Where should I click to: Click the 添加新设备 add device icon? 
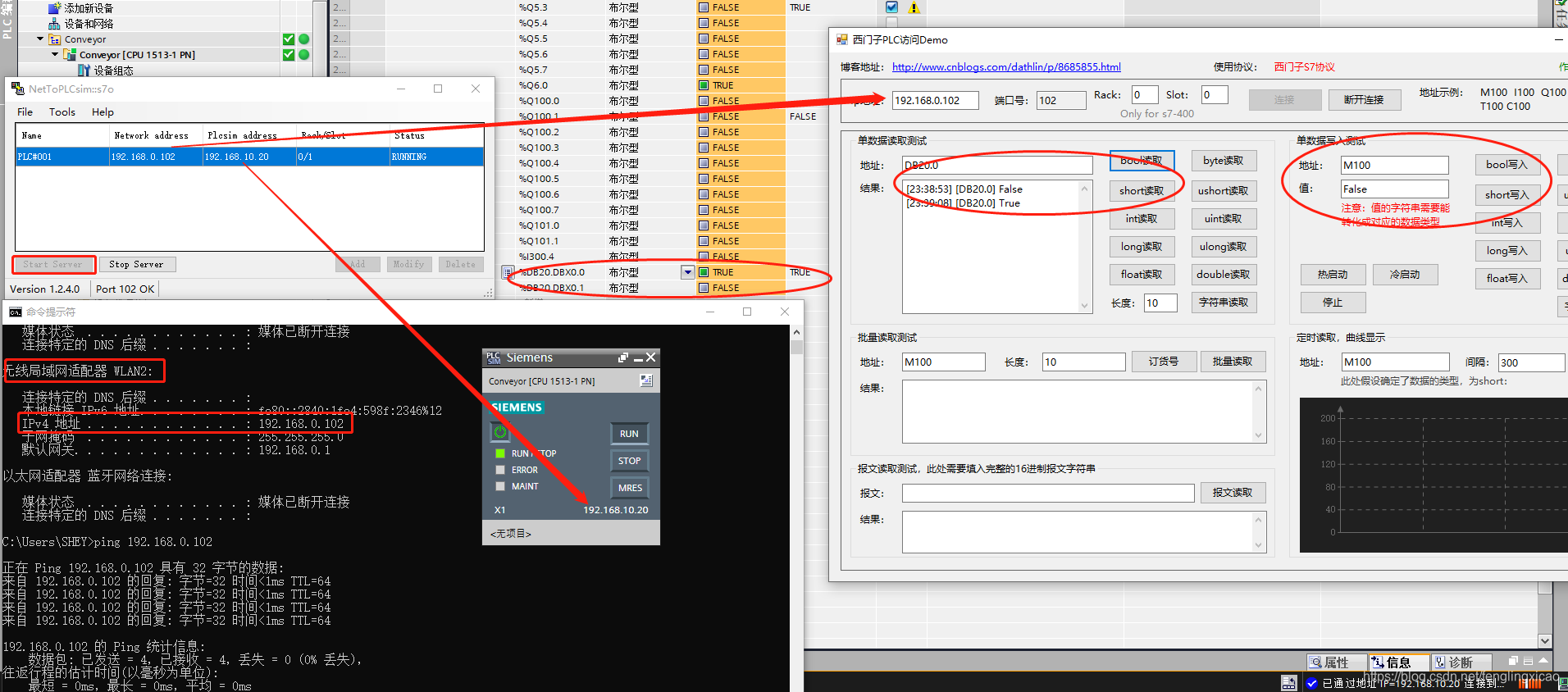(55, 8)
